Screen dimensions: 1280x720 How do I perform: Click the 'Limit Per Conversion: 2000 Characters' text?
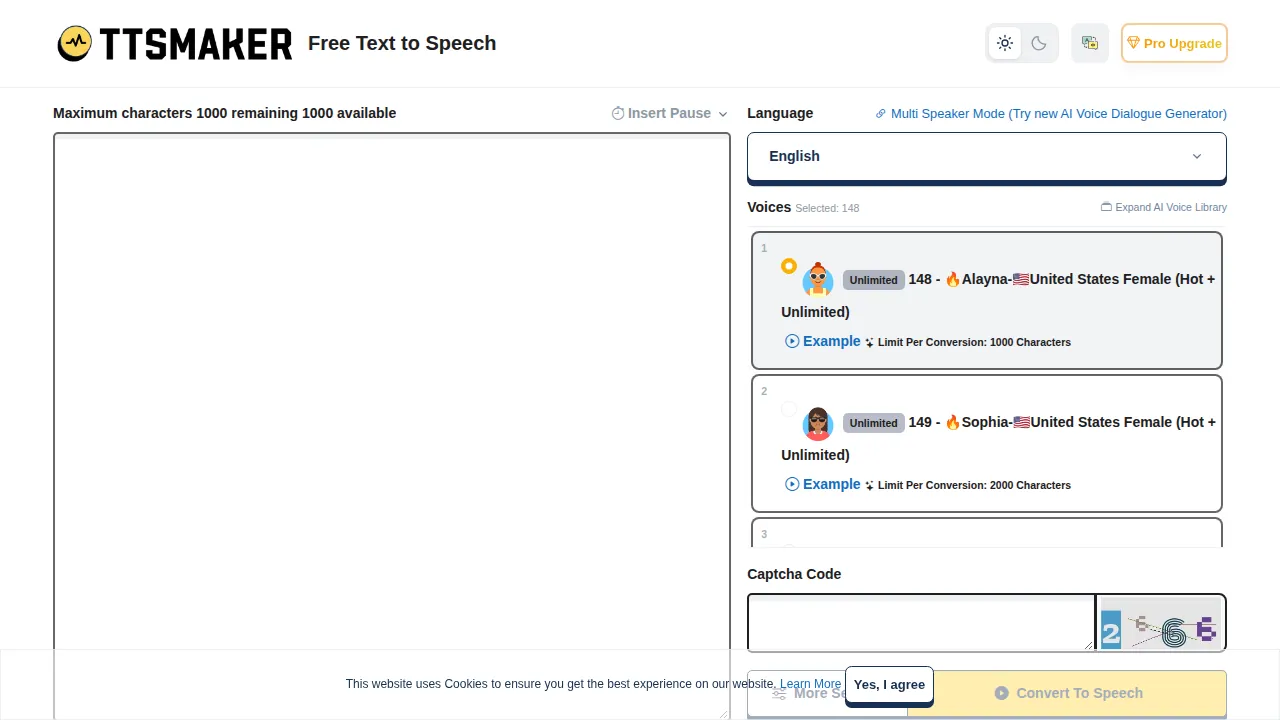tap(974, 485)
